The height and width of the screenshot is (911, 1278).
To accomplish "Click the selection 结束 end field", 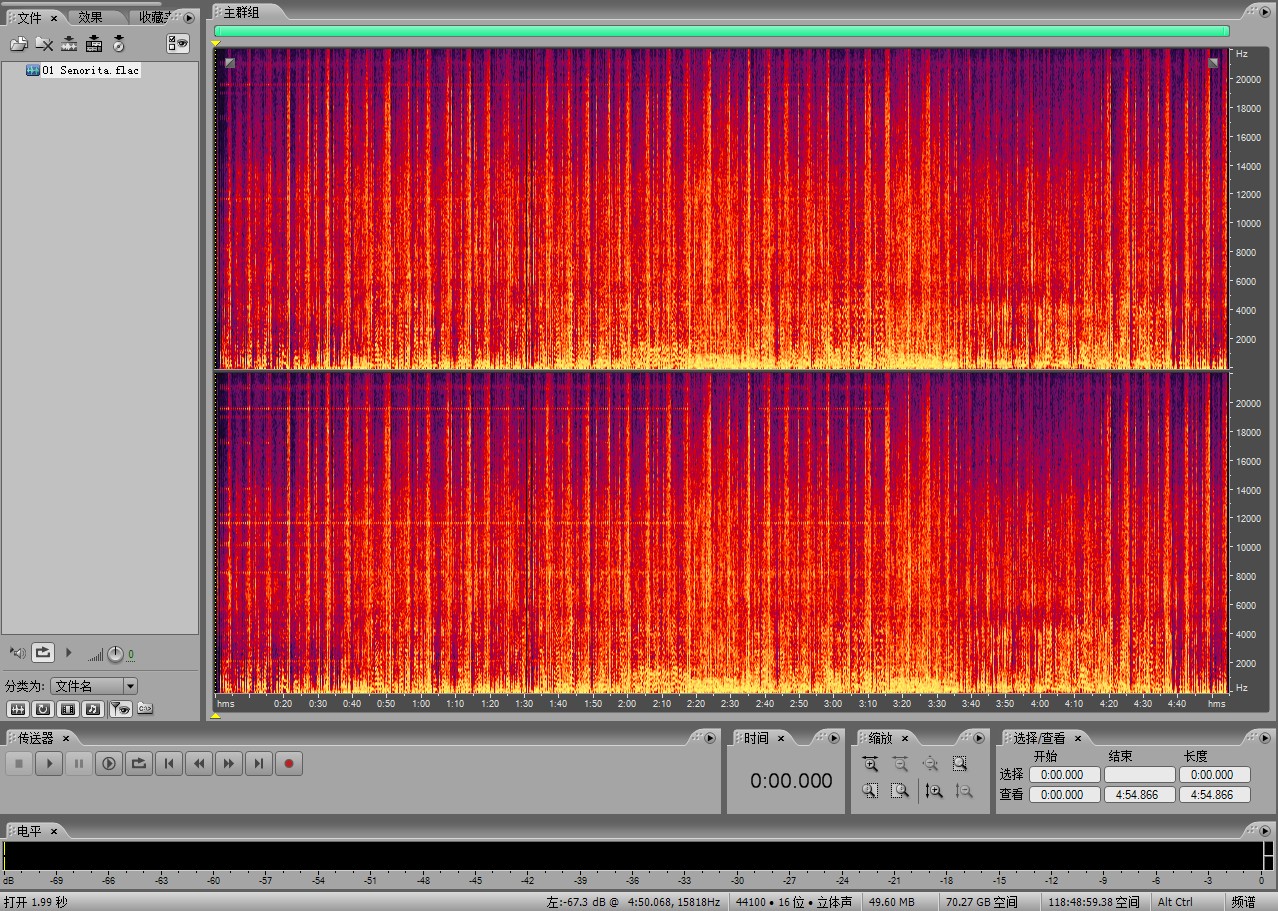I will pyautogui.click(x=1140, y=775).
